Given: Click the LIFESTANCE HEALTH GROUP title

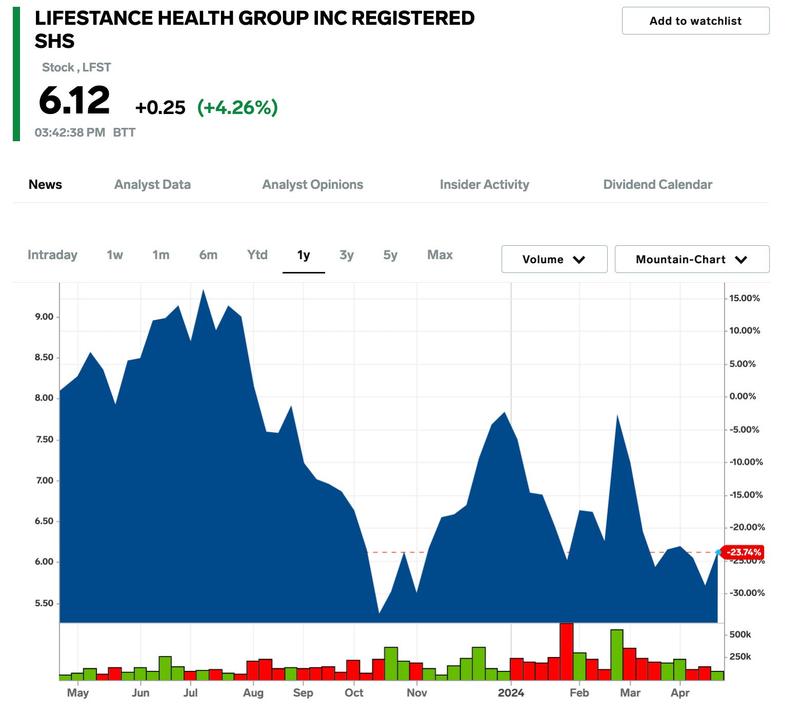Looking at the screenshot, I should coord(255,30).
